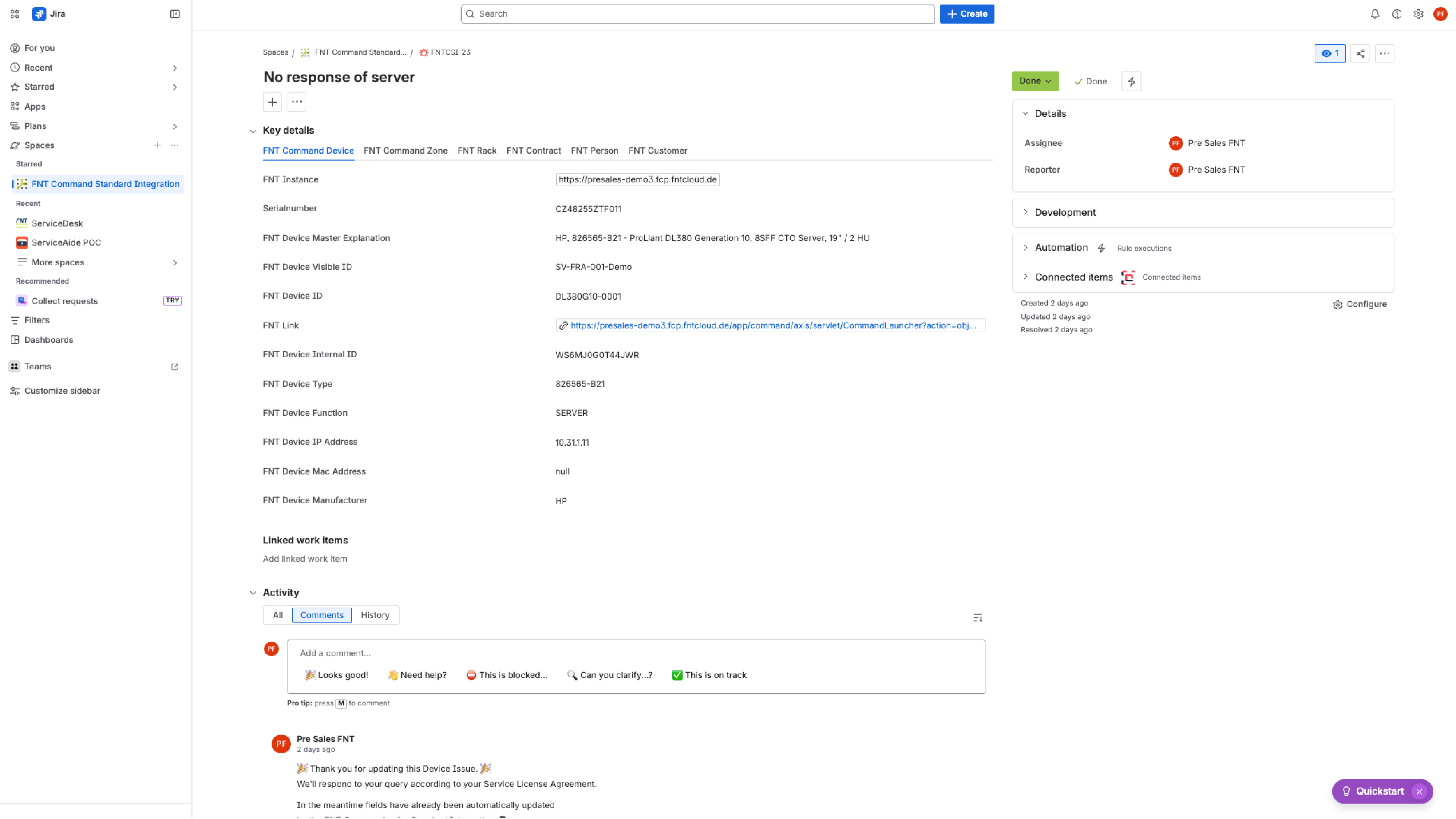
Task: Collapse the Activity section
Action: coord(253,593)
